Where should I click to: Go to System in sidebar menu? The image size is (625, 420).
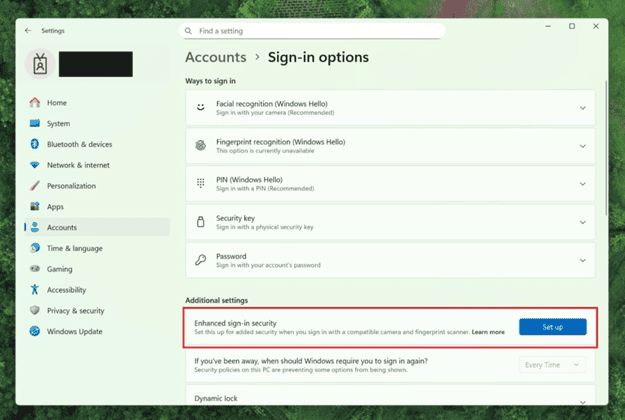coord(58,124)
